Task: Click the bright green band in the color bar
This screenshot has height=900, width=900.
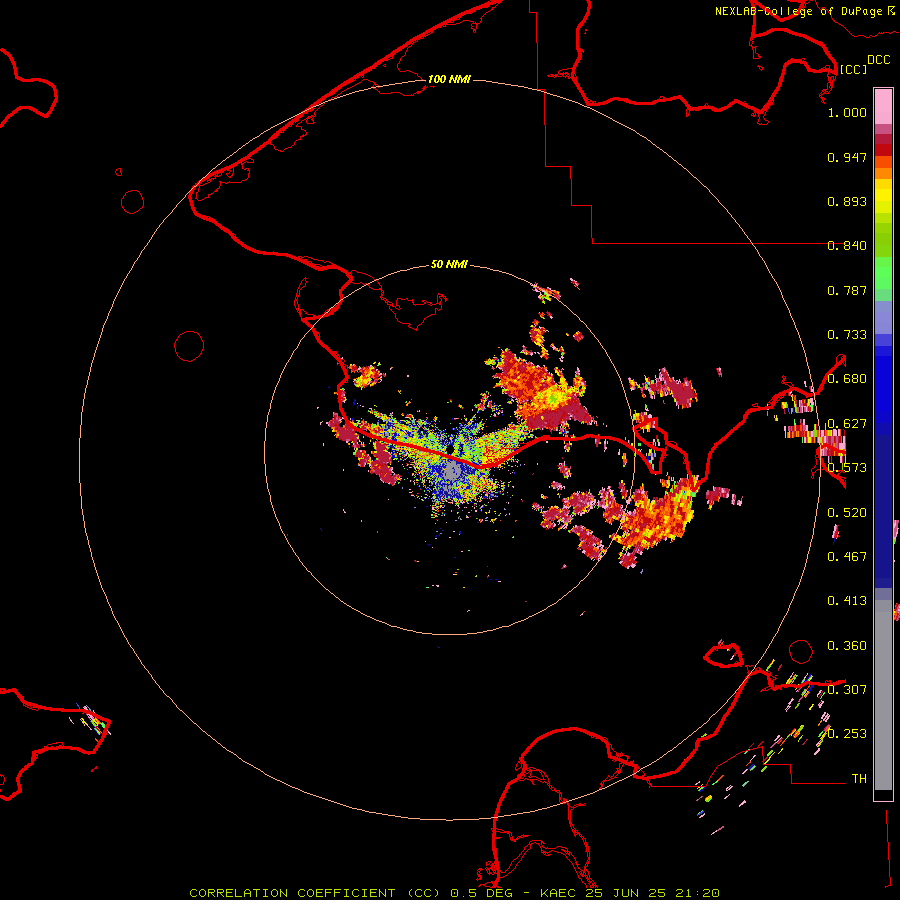Action: tap(883, 273)
